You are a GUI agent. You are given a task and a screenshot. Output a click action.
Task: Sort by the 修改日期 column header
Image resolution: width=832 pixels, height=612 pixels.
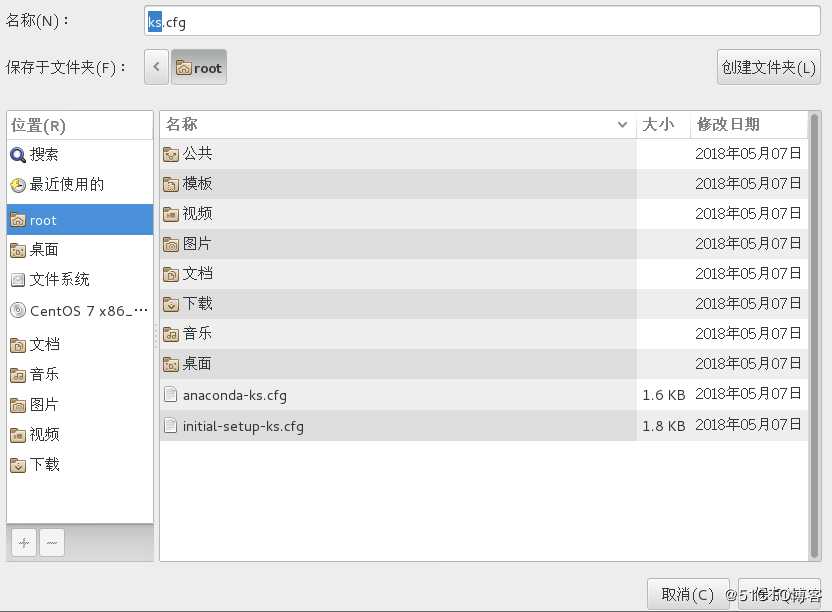(x=749, y=125)
